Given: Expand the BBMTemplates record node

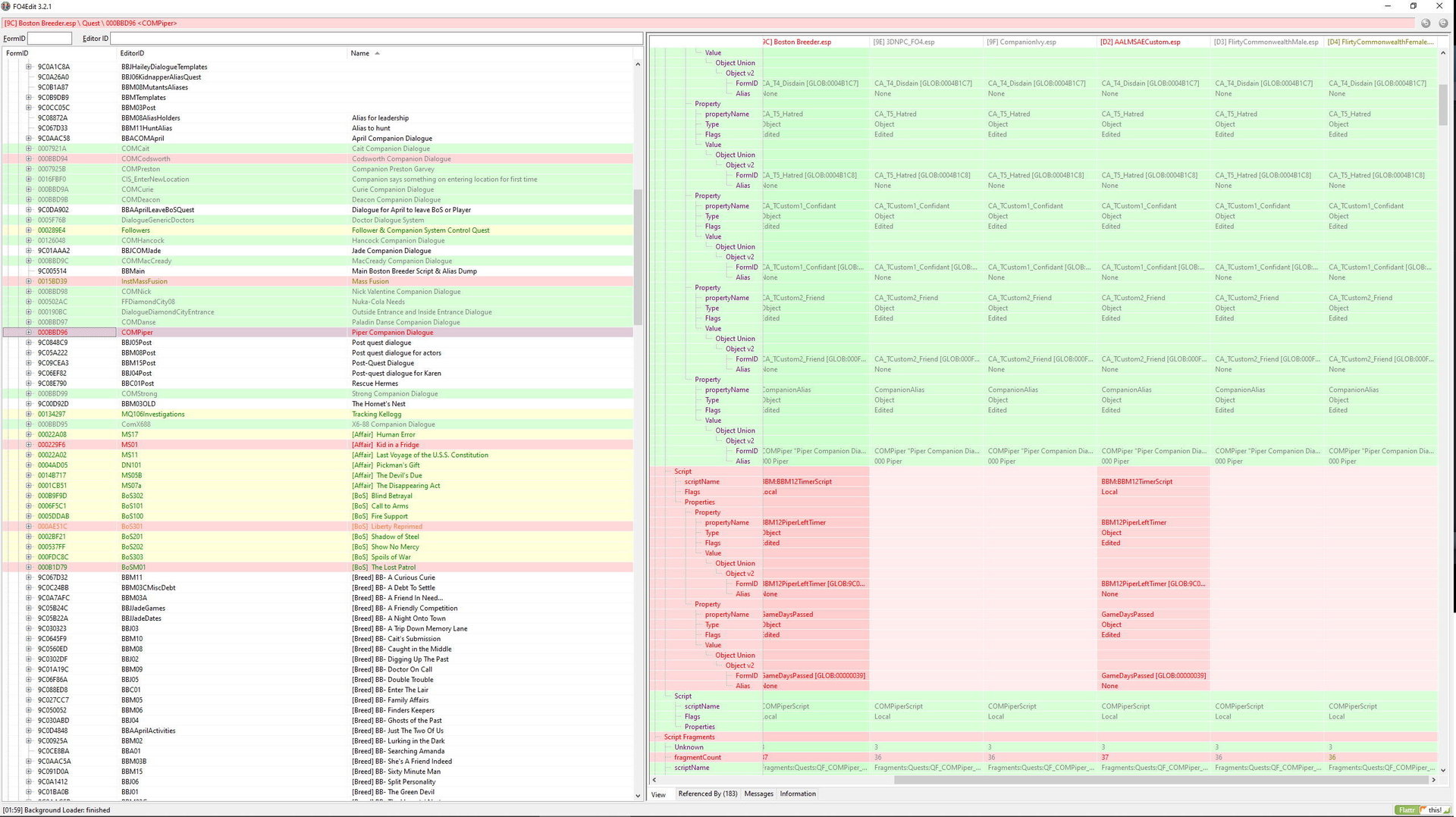Looking at the screenshot, I should click(x=29, y=98).
